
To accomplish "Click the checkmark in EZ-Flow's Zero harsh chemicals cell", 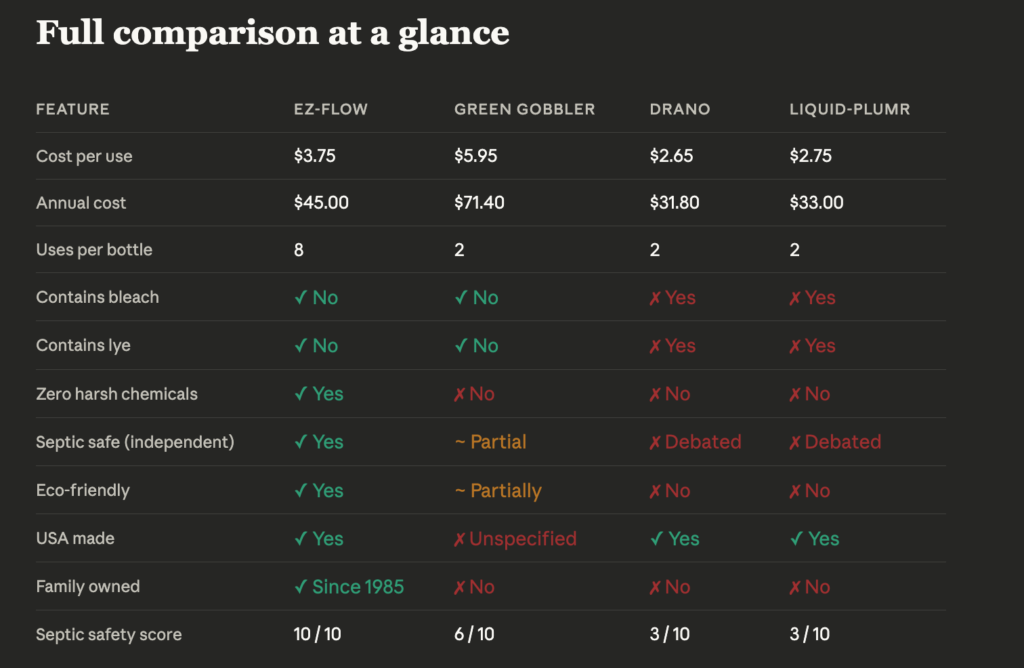I will coord(300,394).
